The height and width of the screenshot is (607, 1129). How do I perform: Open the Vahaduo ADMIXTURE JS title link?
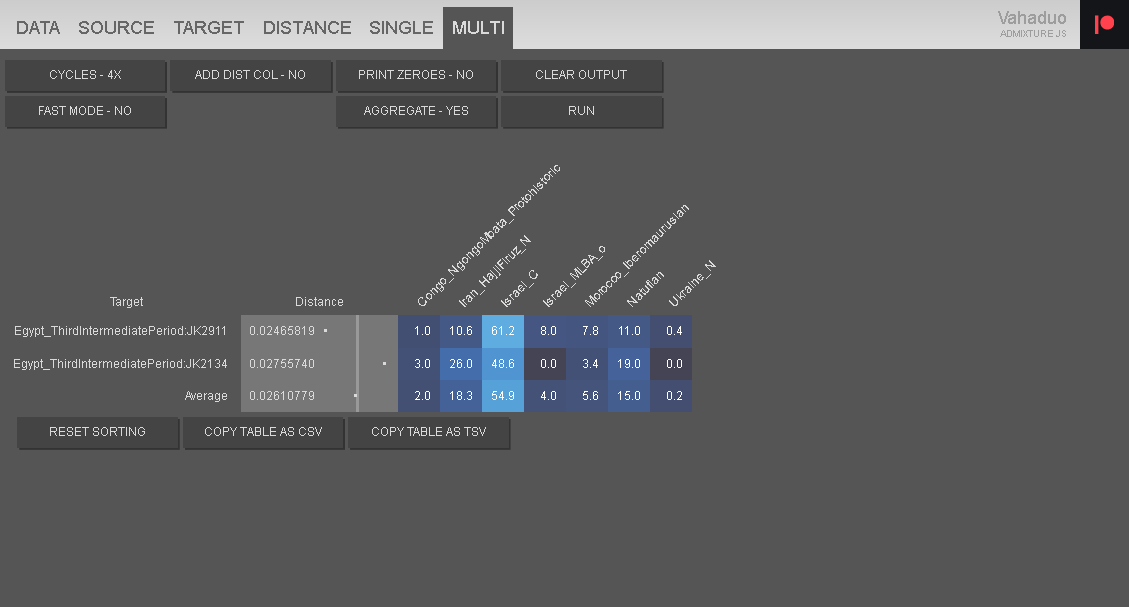tap(1032, 23)
